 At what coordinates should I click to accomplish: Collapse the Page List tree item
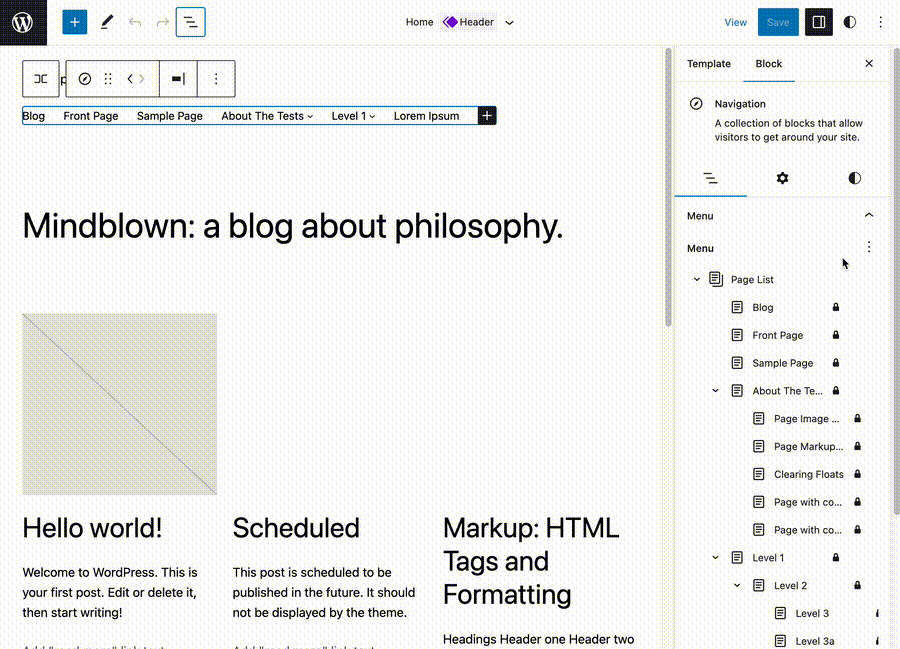tap(697, 280)
